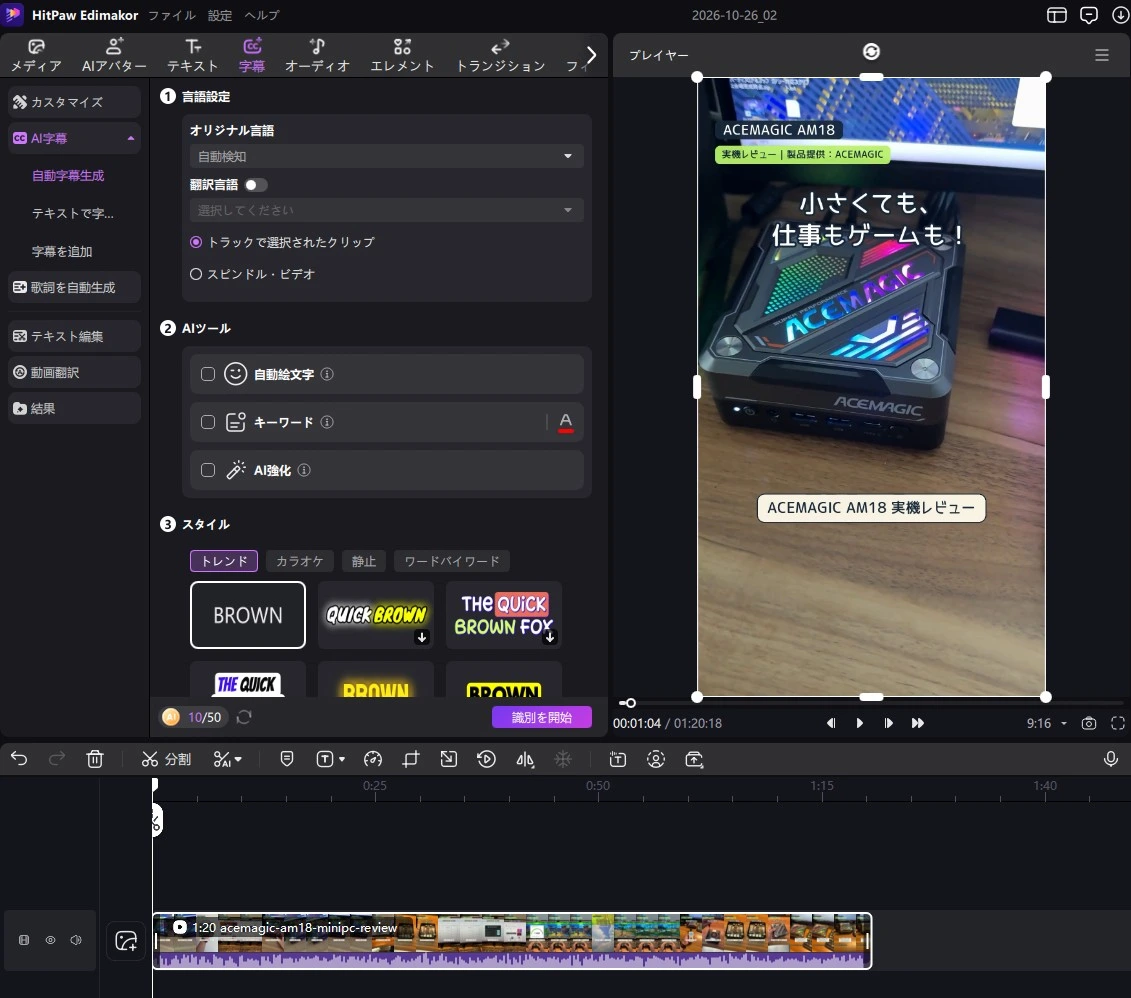Click the undo arrow in the timeline toolbar
Viewport: 1131px width, 998px height.
click(x=19, y=759)
